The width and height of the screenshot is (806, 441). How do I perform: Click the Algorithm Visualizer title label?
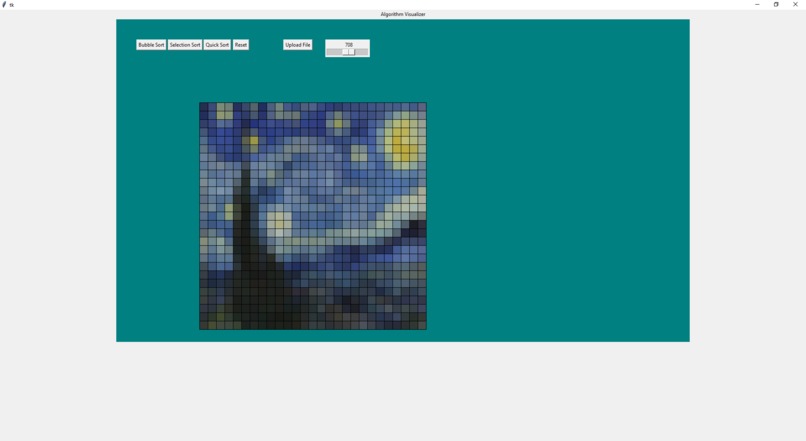(403, 14)
